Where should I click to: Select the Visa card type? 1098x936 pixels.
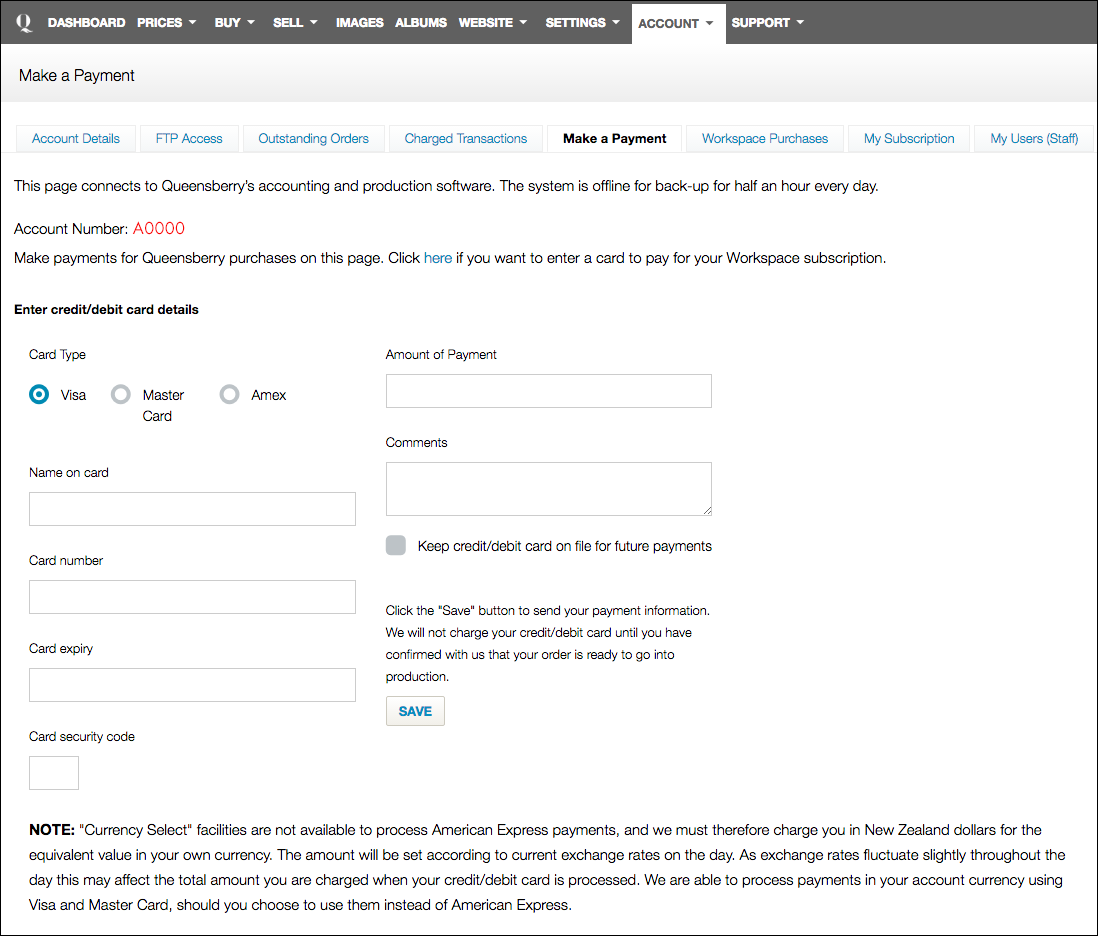pyautogui.click(x=39, y=395)
